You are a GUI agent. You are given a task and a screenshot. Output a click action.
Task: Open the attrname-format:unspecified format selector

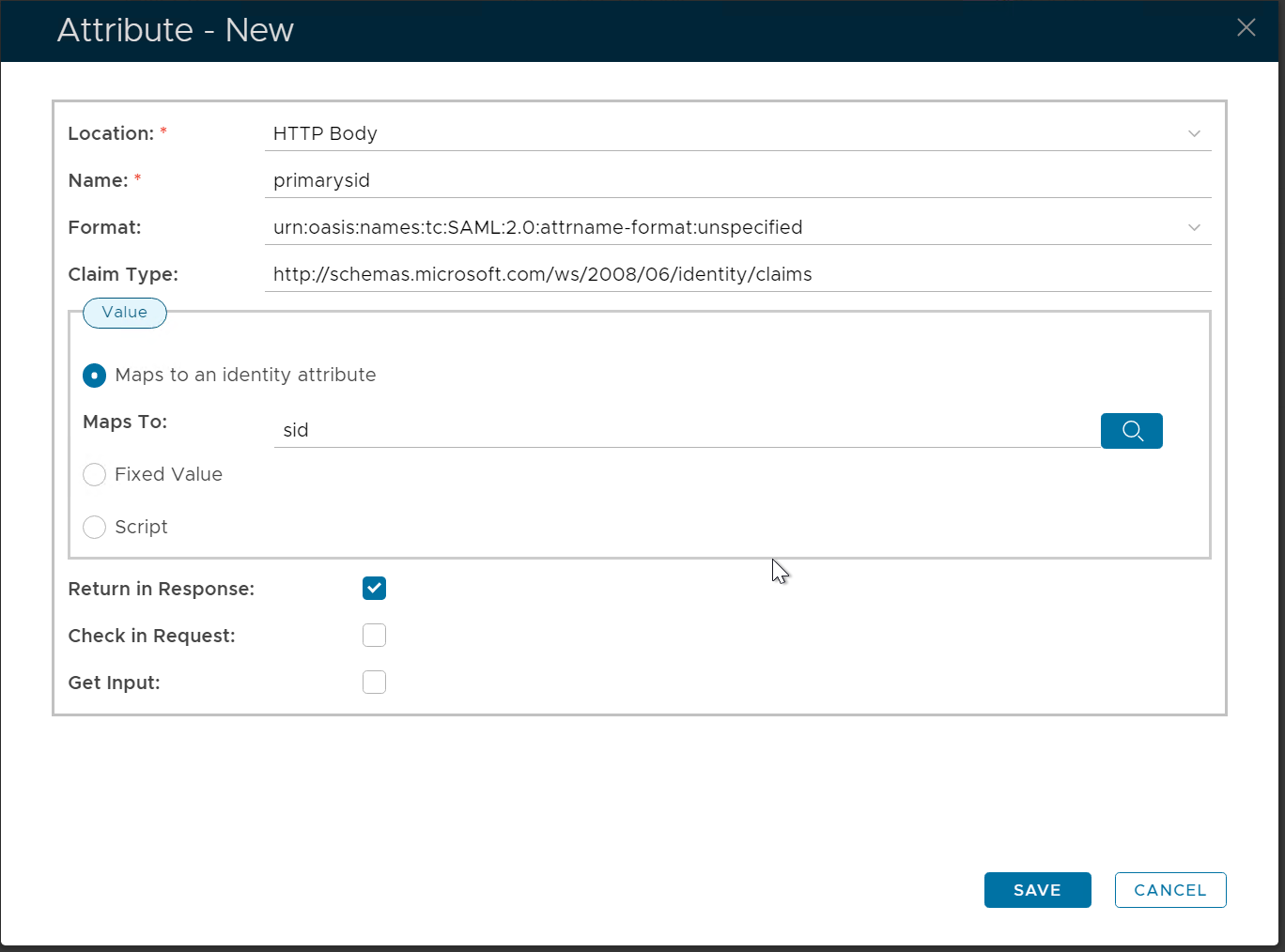[723, 227]
